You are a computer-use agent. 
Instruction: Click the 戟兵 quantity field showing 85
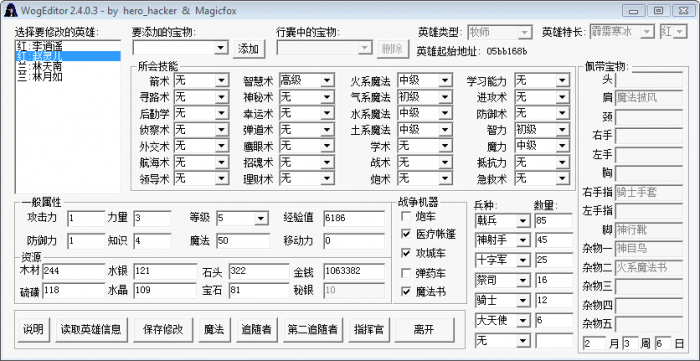(x=554, y=221)
